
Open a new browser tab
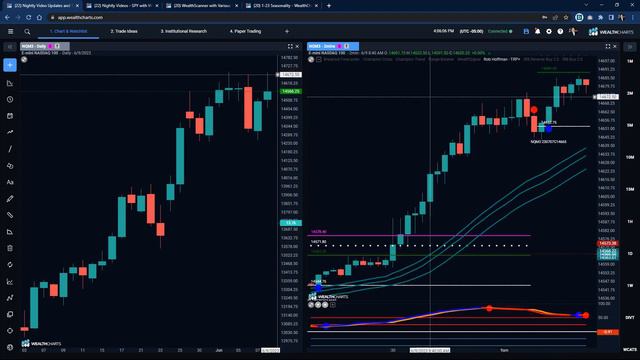point(329,6)
